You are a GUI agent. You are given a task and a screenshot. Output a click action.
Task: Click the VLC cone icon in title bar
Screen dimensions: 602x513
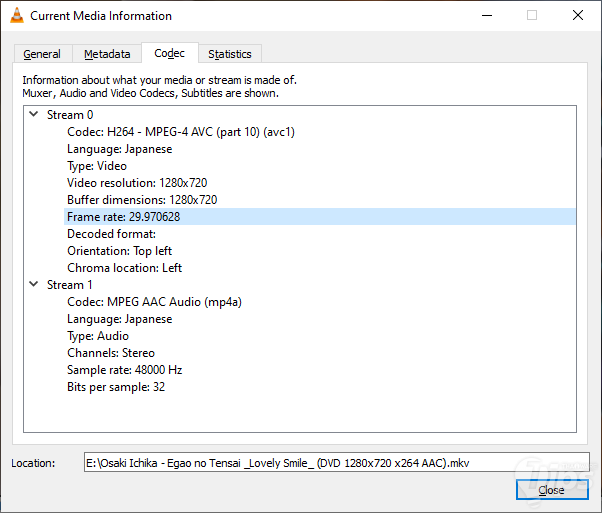(17, 15)
